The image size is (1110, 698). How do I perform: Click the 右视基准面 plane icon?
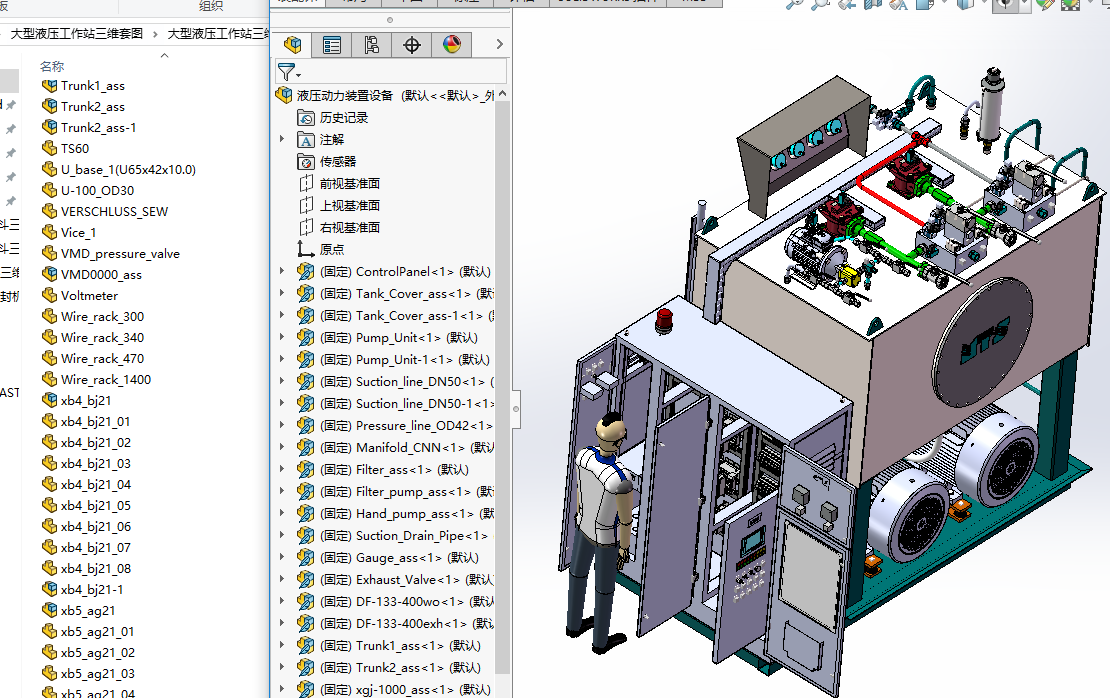click(x=306, y=227)
